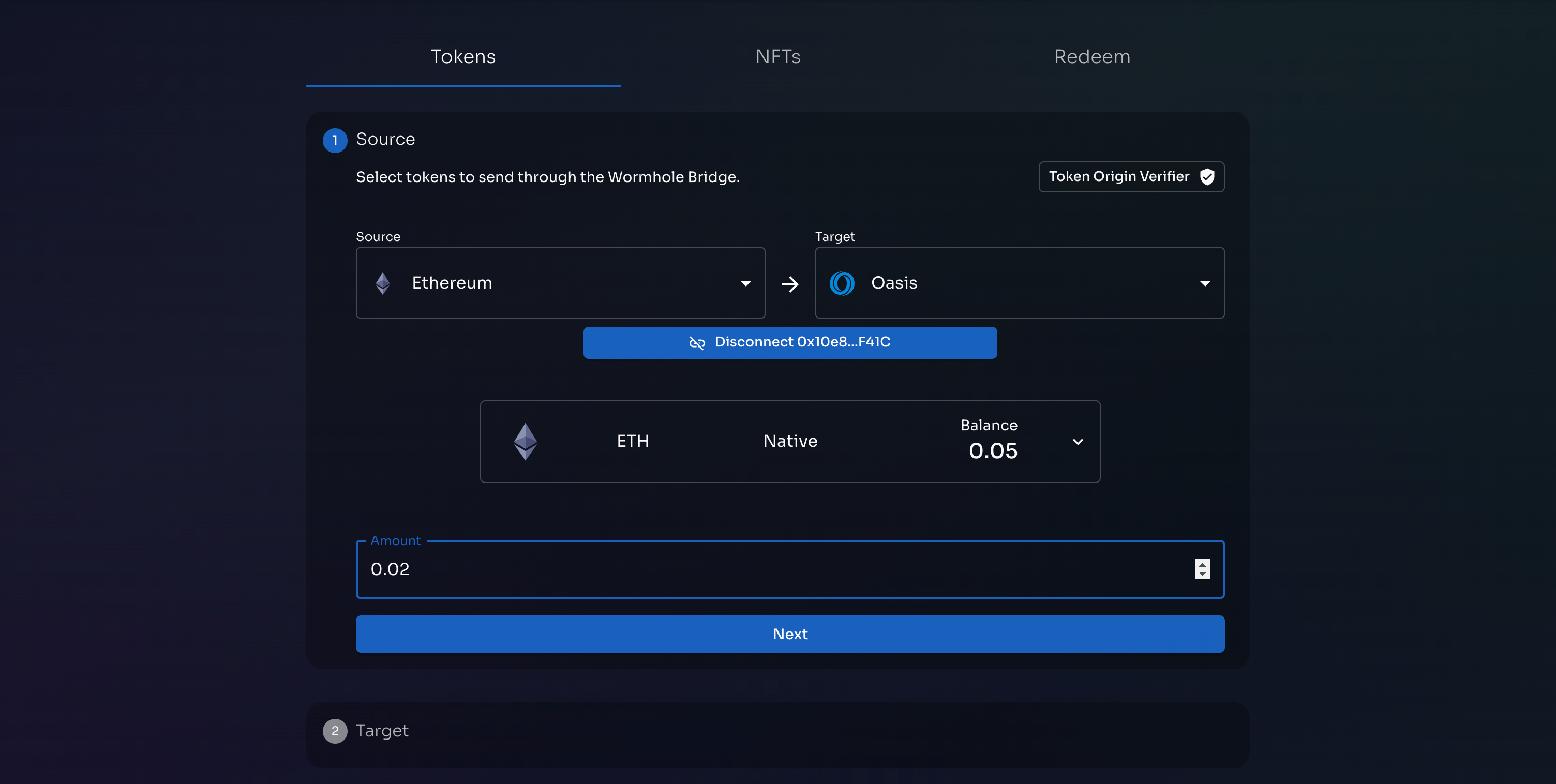Image resolution: width=1556 pixels, height=784 pixels.
Task: Click the shield checkmark icon on Token Origin Verifier
Action: tap(1207, 176)
